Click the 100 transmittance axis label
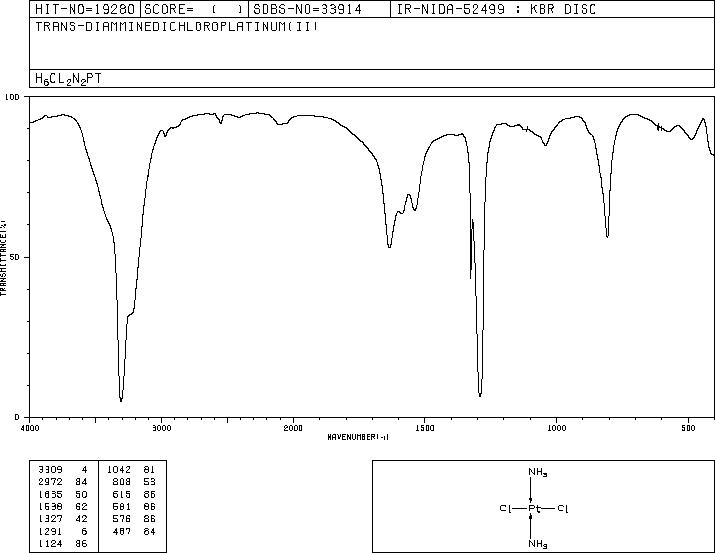The height and width of the screenshot is (553, 715). coord(12,97)
